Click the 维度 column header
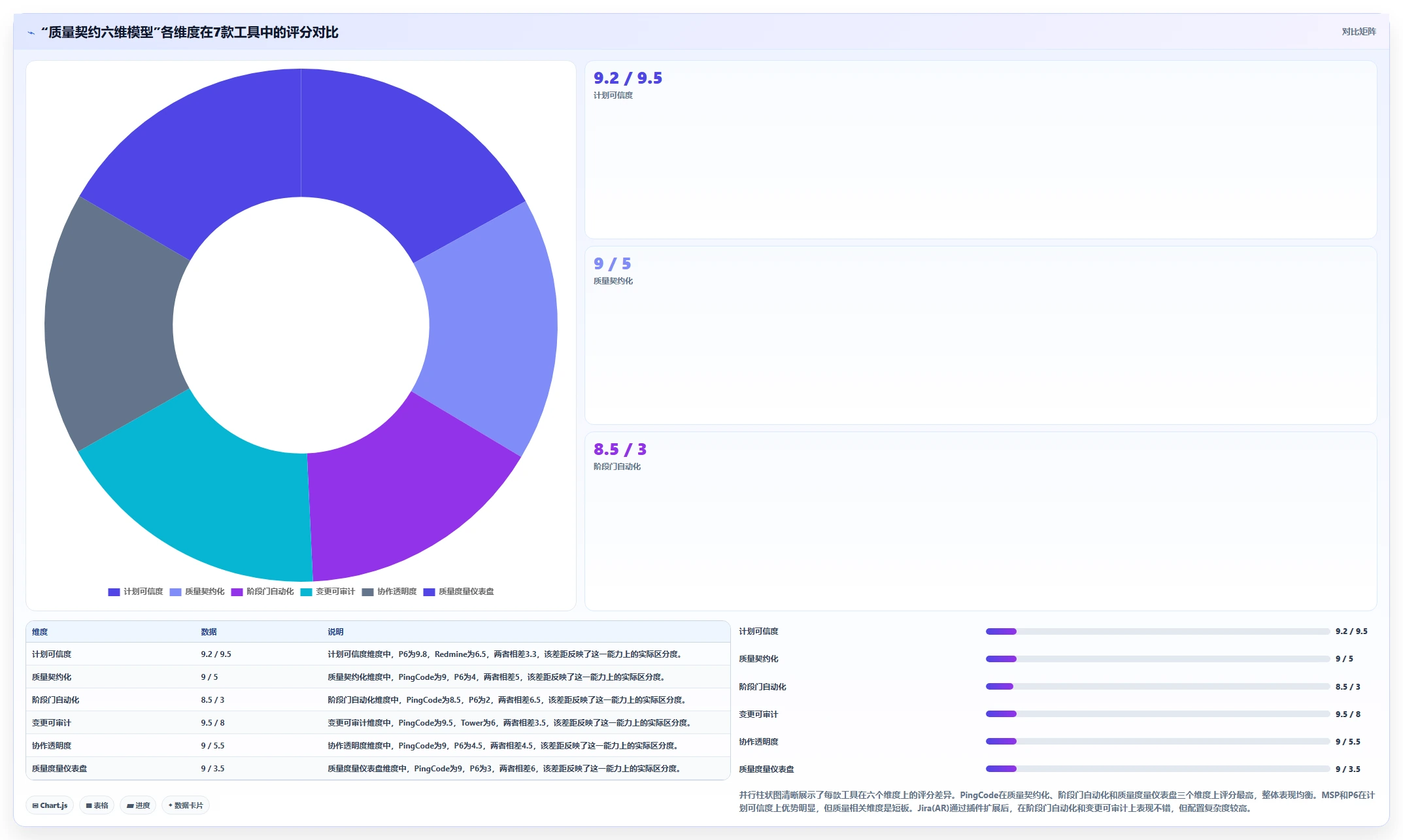 (x=40, y=632)
